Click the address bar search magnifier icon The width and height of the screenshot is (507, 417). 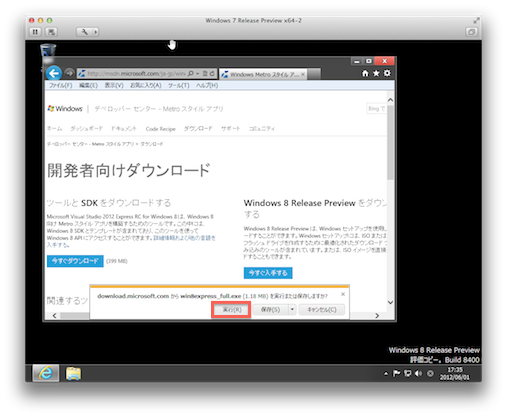coord(190,73)
